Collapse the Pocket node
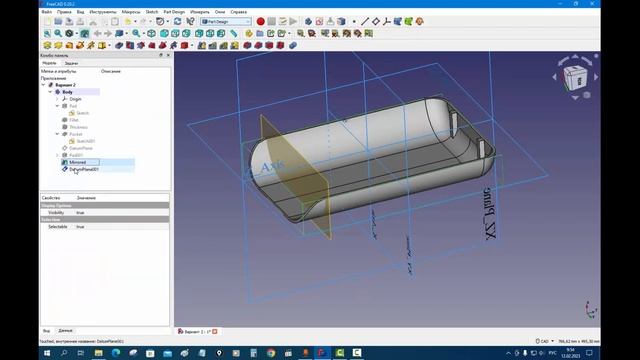This screenshot has height=360, width=640. pyautogui.click(x=57, y=134)
